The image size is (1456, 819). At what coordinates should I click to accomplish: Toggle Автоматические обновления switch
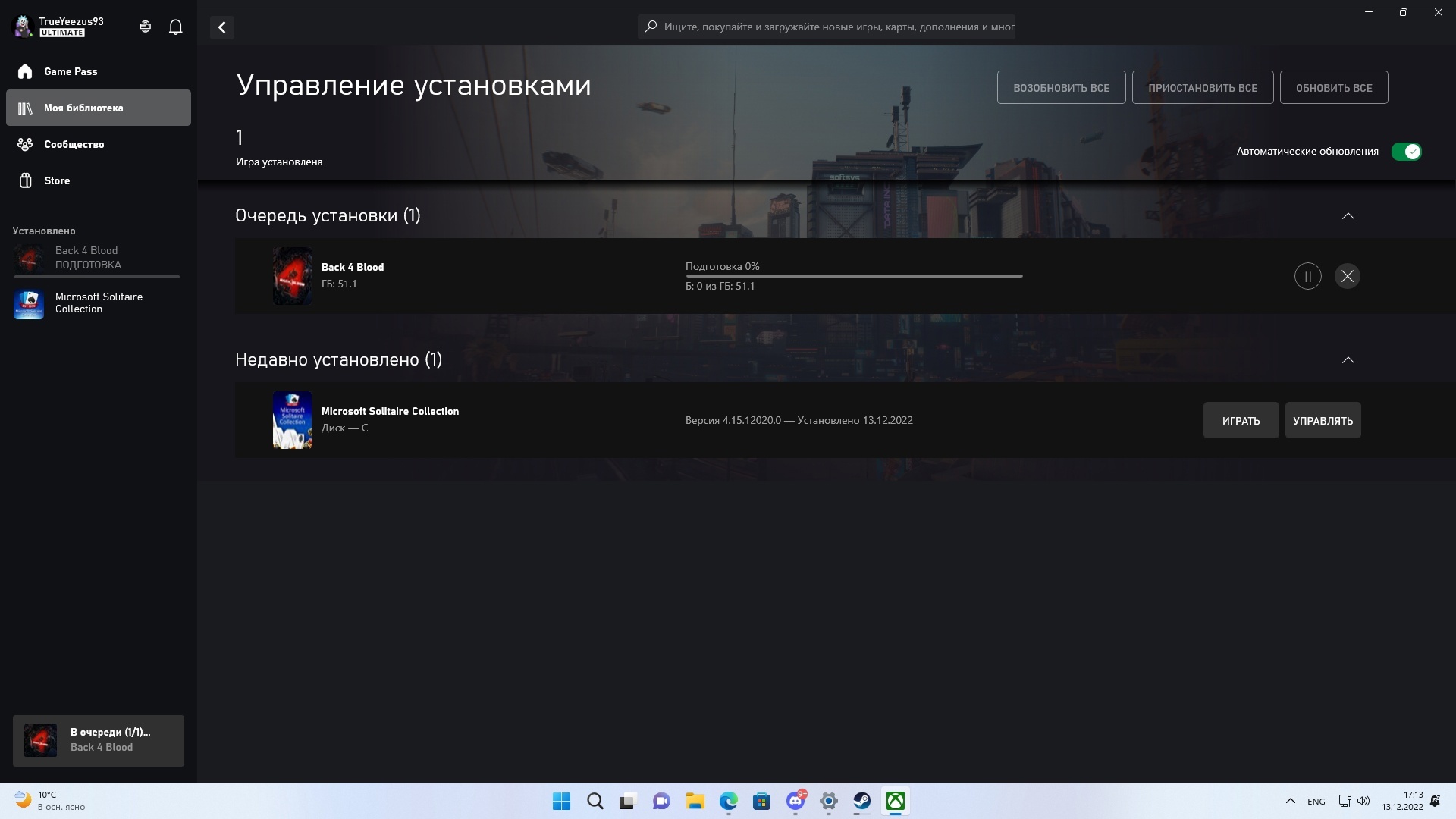(1406, 152)
